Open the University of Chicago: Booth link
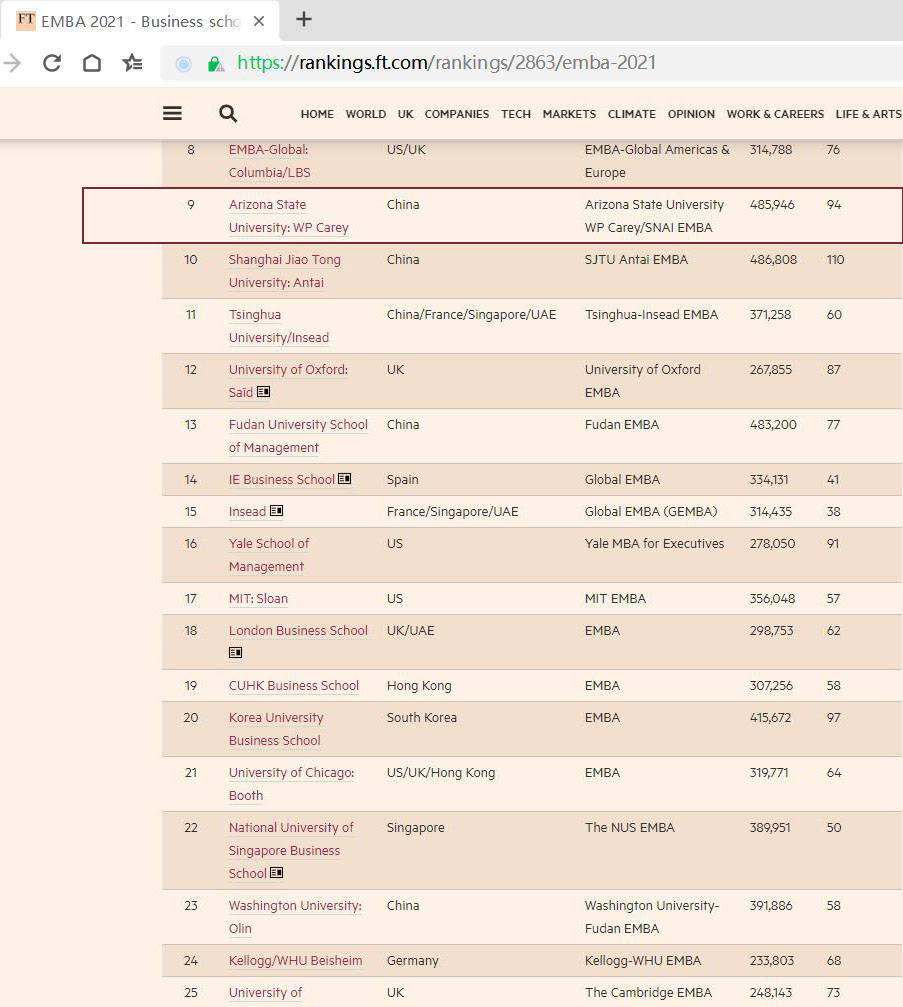Viewport: 903px width, 1007px height. 292,784
